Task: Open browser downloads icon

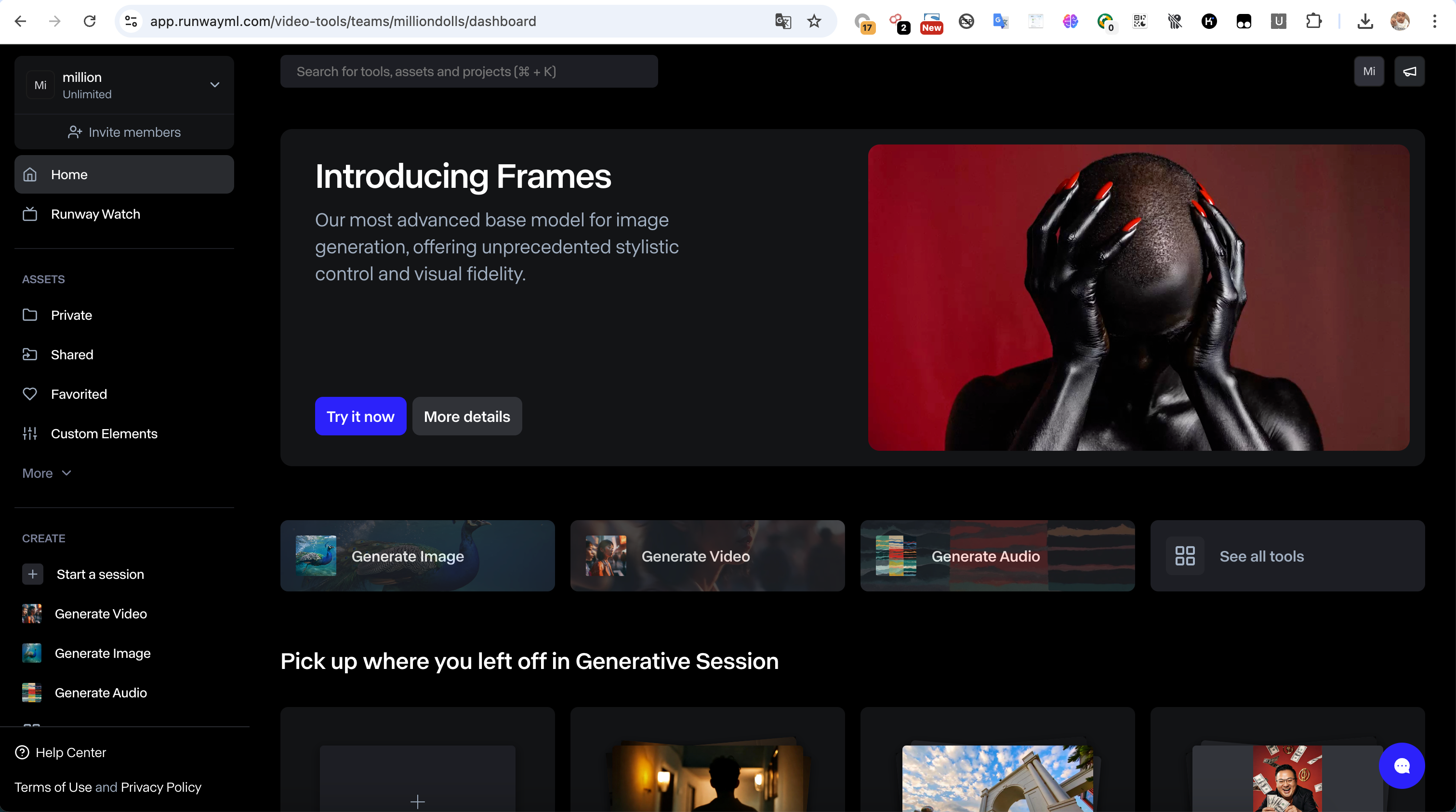Action: pos(1365,22)
